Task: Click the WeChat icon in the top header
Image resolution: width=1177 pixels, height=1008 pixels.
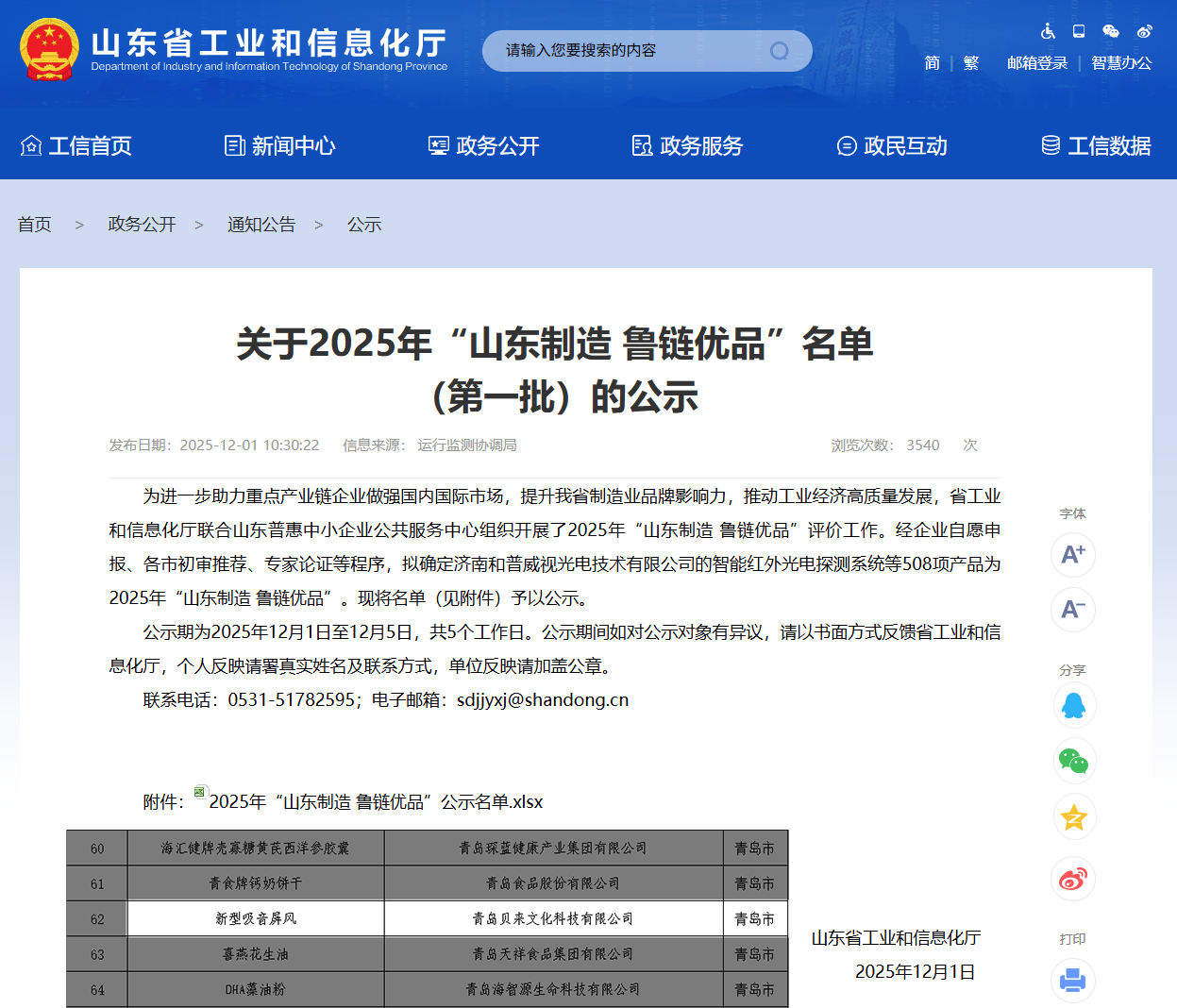Action: [1110, 31]
